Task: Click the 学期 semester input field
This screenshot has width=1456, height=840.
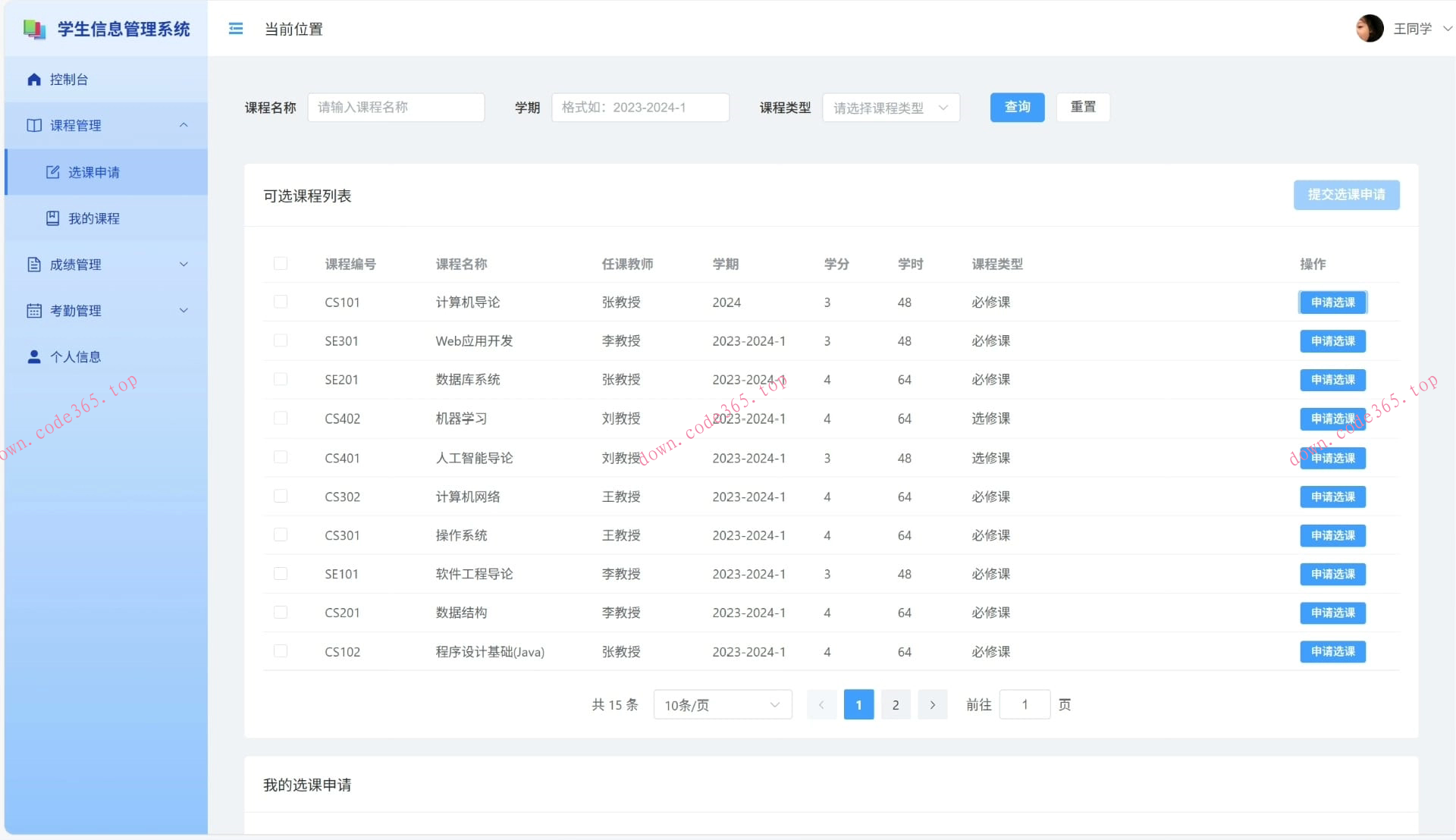Action: [639, 107]
